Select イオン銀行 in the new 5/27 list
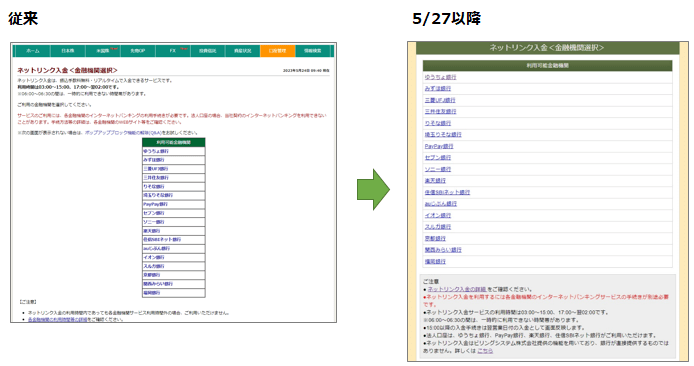The height and width of the screenshot is (366, 694). click(x=438, y=216)
